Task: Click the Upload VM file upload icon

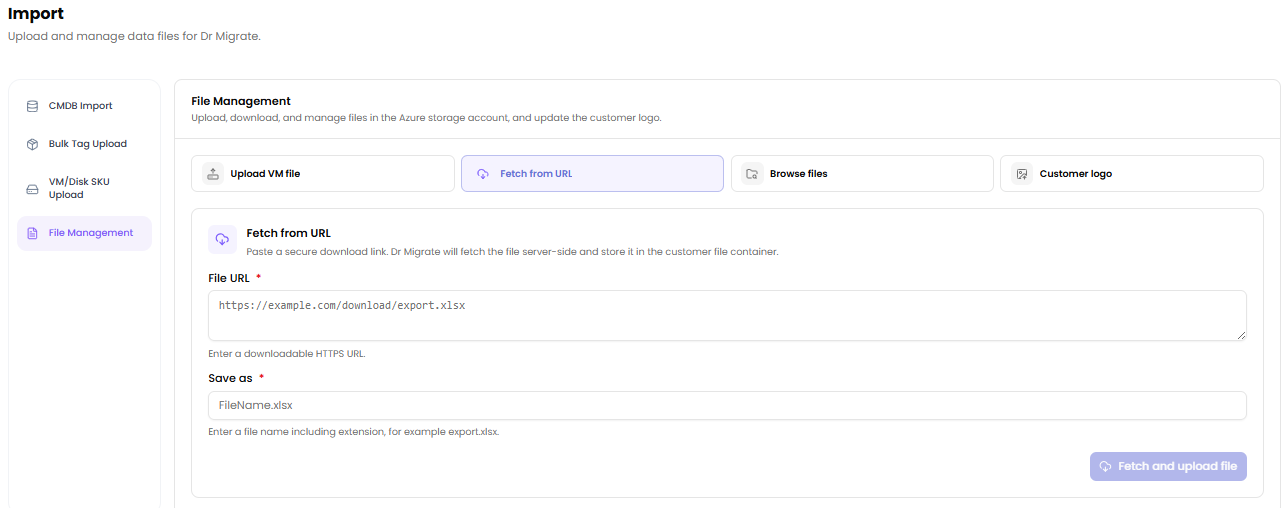Action: tap(213, 173)
